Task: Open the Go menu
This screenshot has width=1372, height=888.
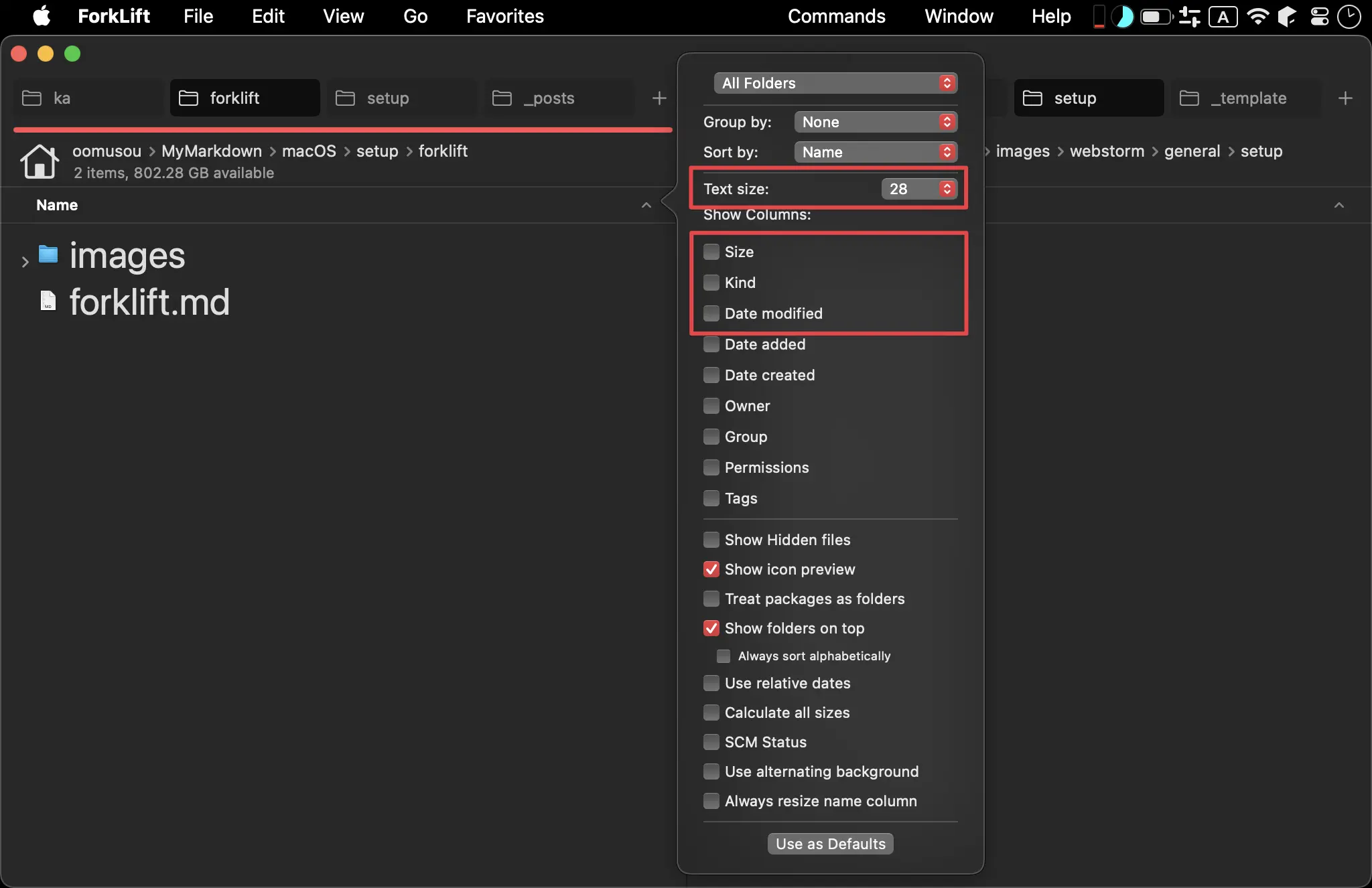Action: (415, 16)
